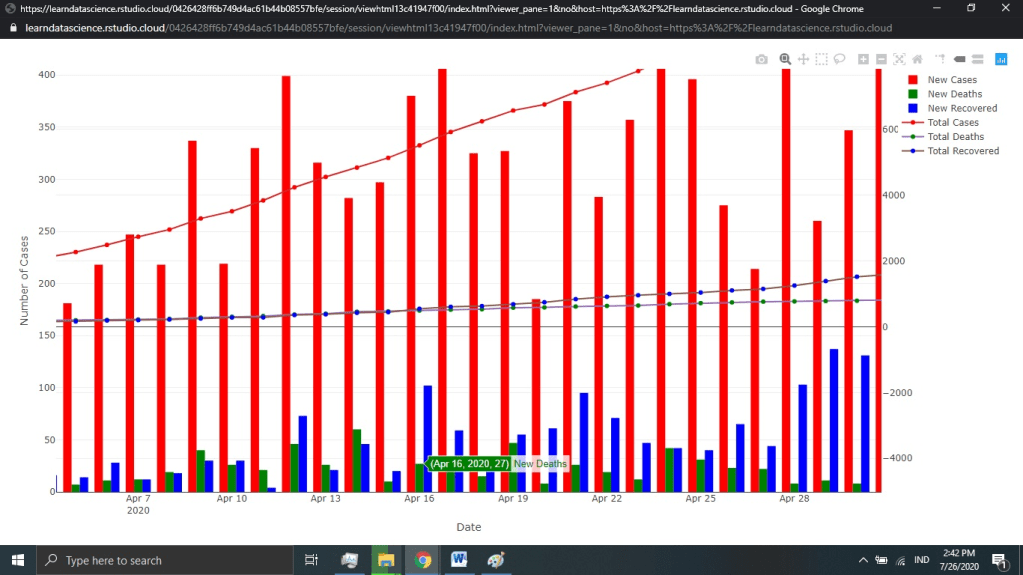The width and height of the screenshot is (1023, 575).
Task: Toggle spike lines in modebar
Action: (x=940, y=59)
